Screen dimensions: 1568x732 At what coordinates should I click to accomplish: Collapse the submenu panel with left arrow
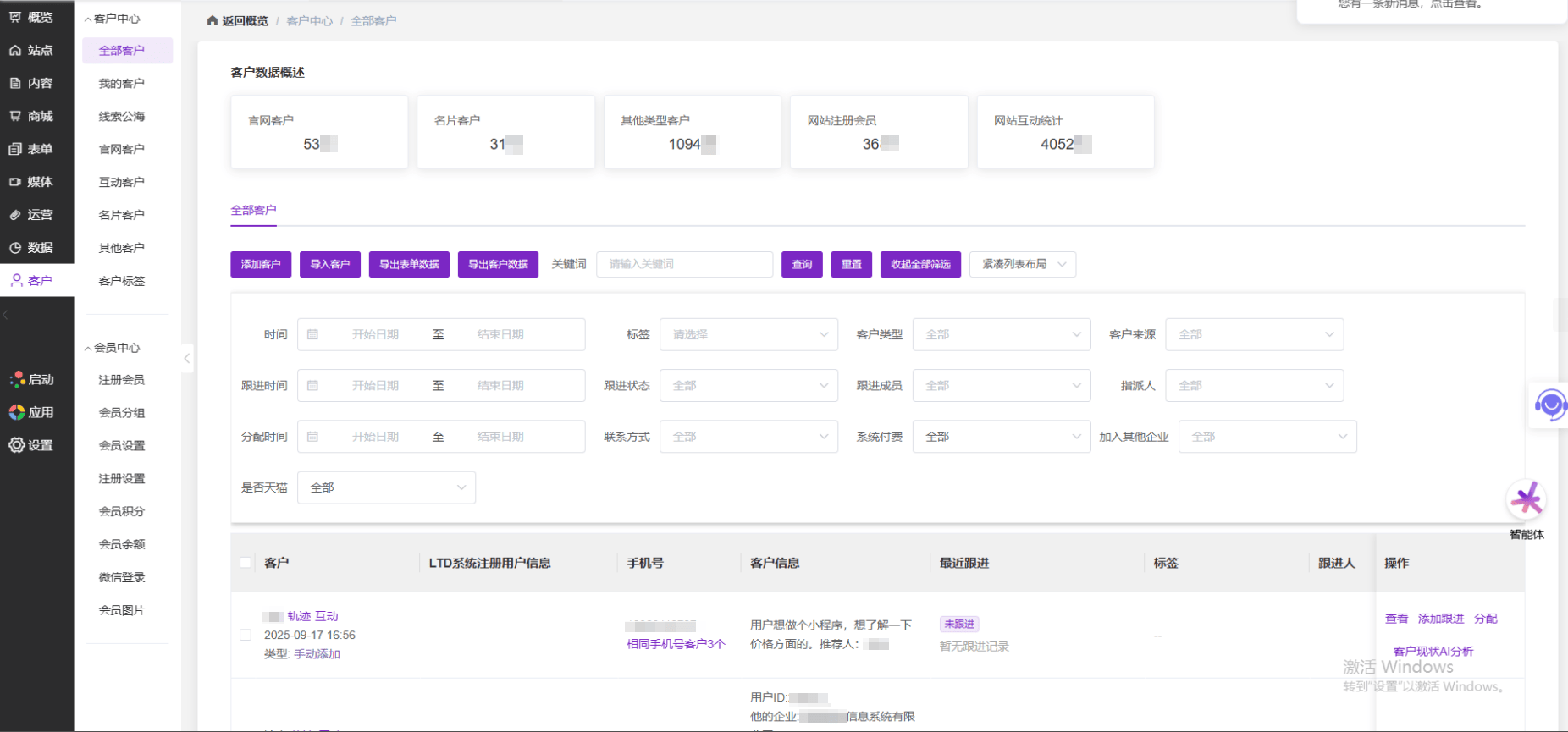(187, 358)
